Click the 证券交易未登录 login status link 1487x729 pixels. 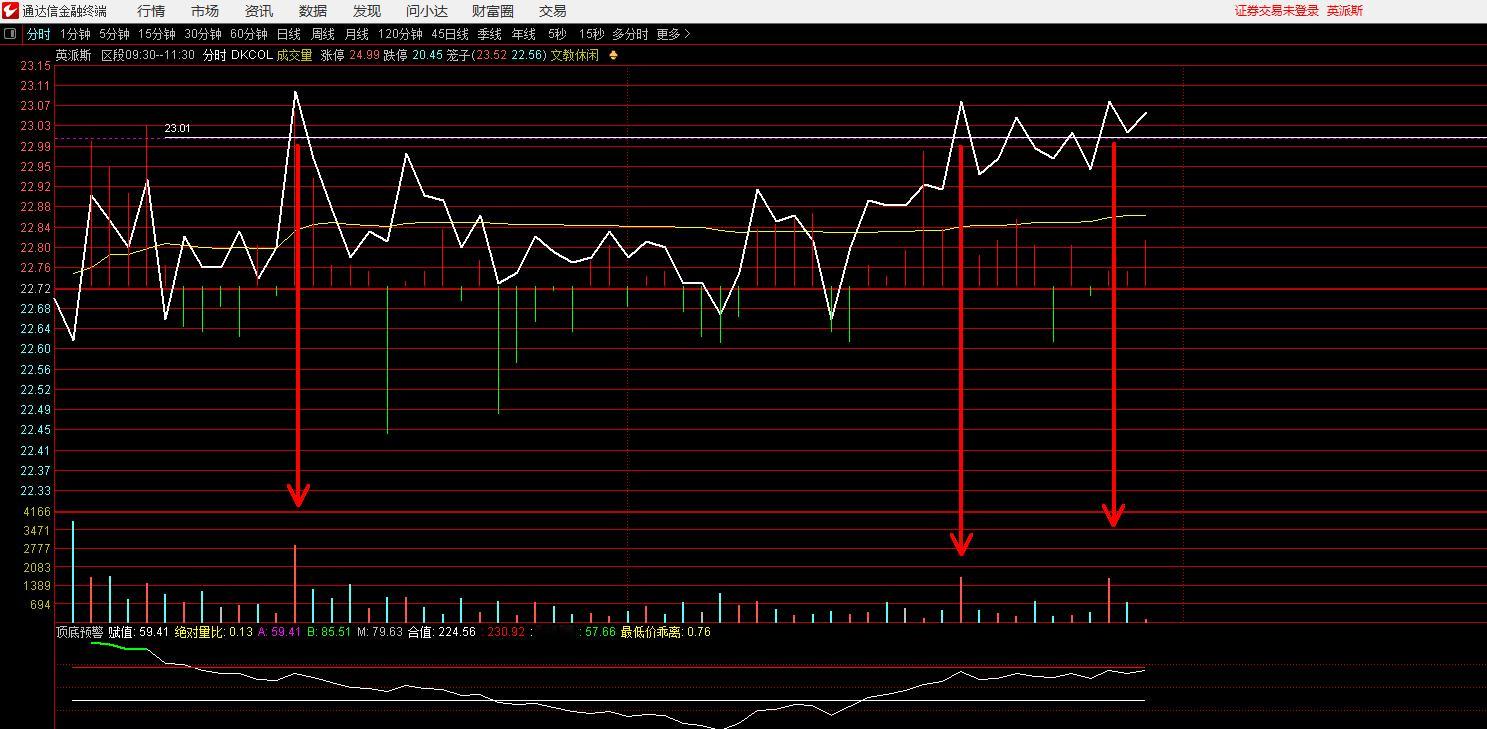click(x=1277, y=11)
